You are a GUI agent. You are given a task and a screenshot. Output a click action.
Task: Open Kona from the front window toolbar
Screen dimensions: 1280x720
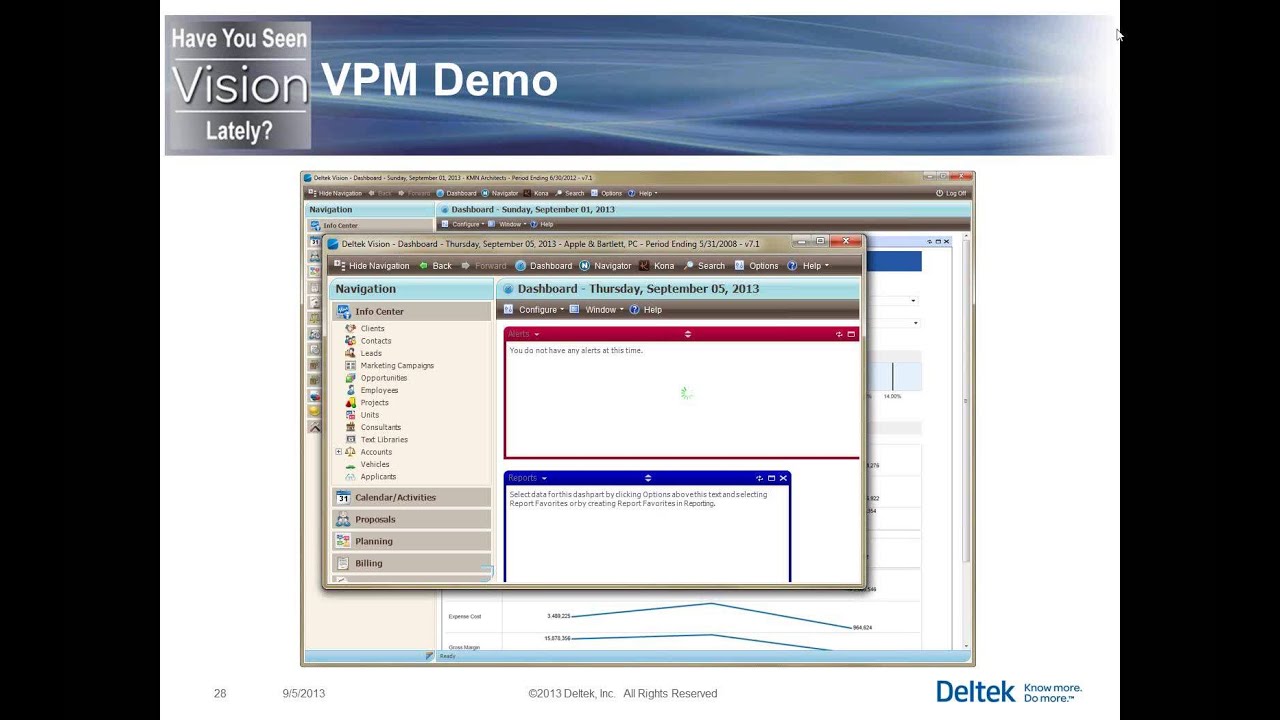pos(657,266)
